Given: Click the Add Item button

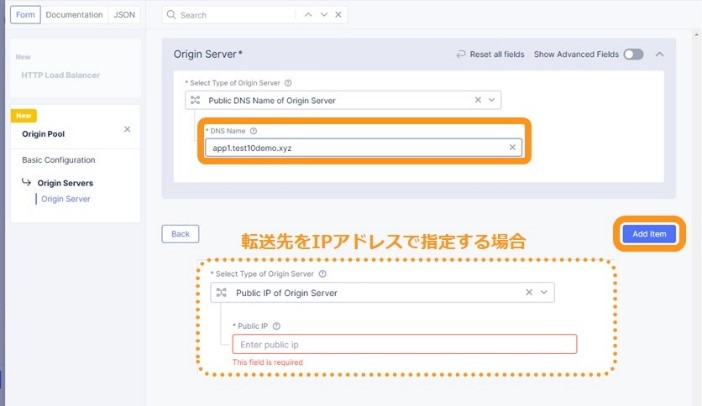Looking at the screenshot, I should (x=649, y=234).
